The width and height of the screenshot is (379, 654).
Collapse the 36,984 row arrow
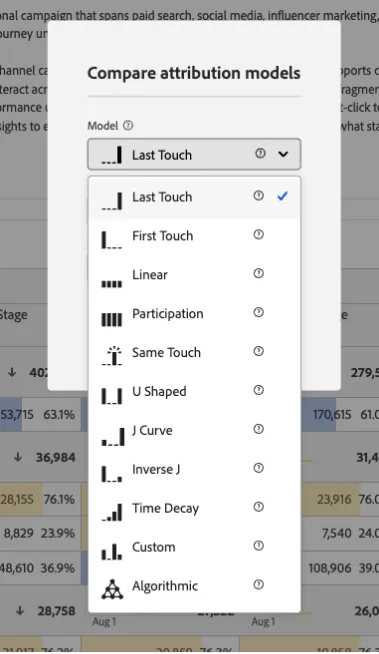(18, 457)
